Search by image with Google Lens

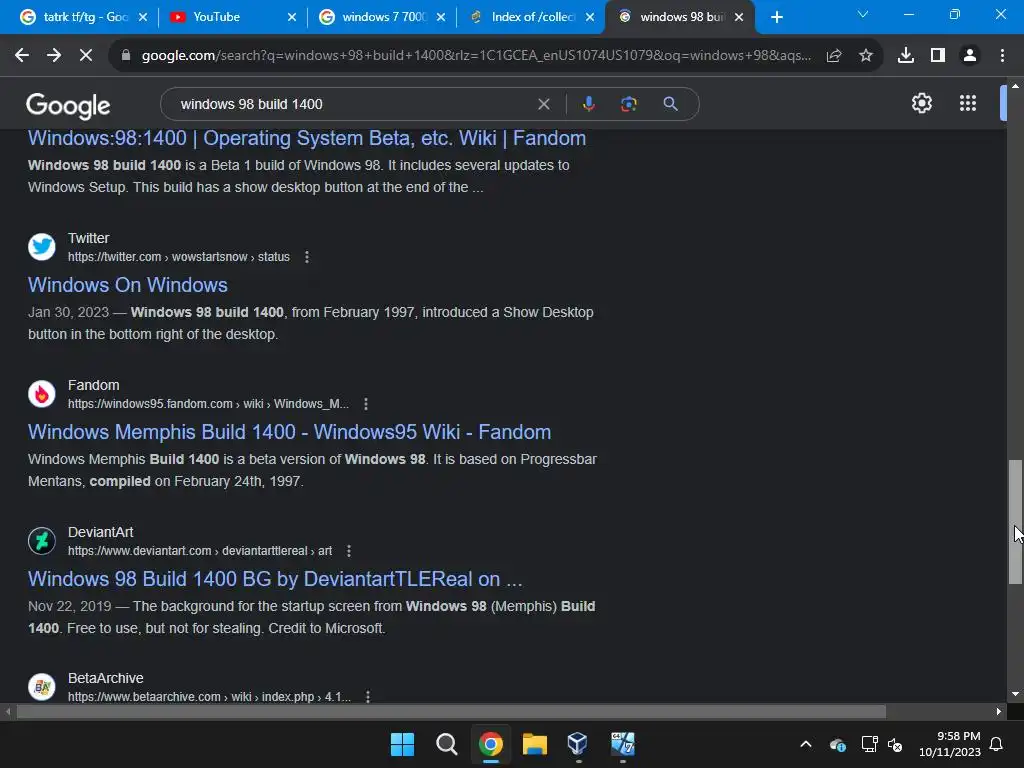[x=628, y=104]
